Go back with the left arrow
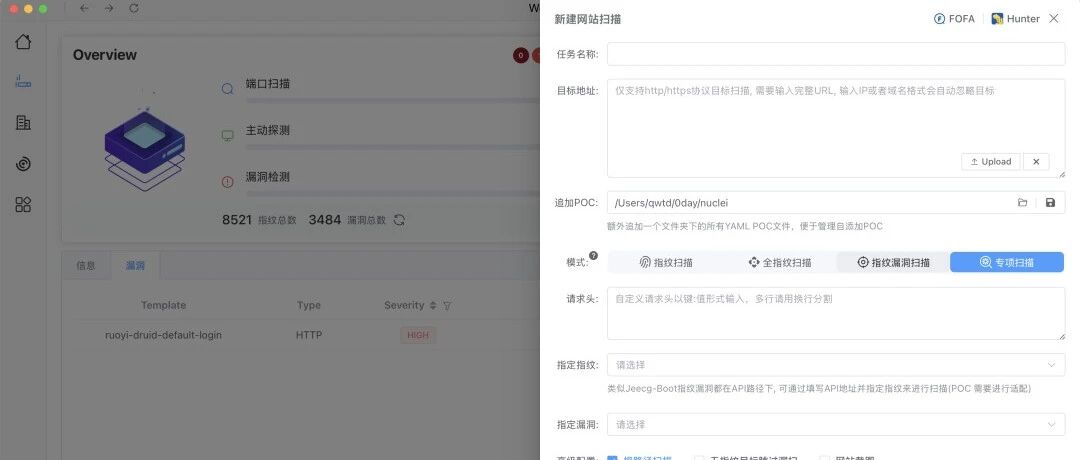1080x460 pixels. click(x=84, y=8)
